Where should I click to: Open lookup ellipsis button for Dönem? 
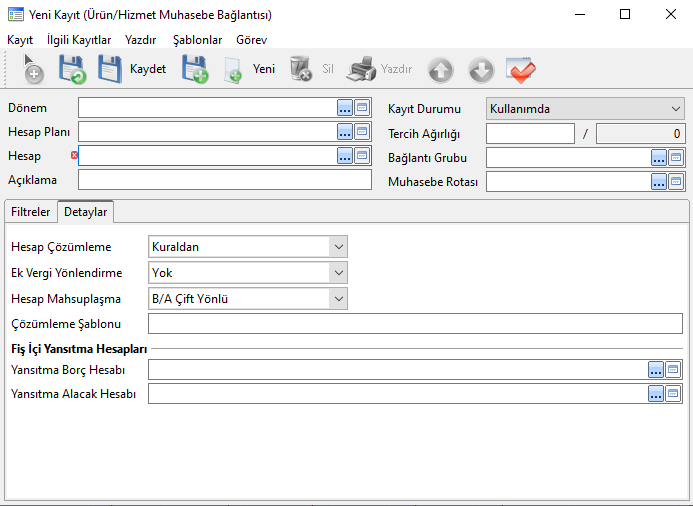345,108
